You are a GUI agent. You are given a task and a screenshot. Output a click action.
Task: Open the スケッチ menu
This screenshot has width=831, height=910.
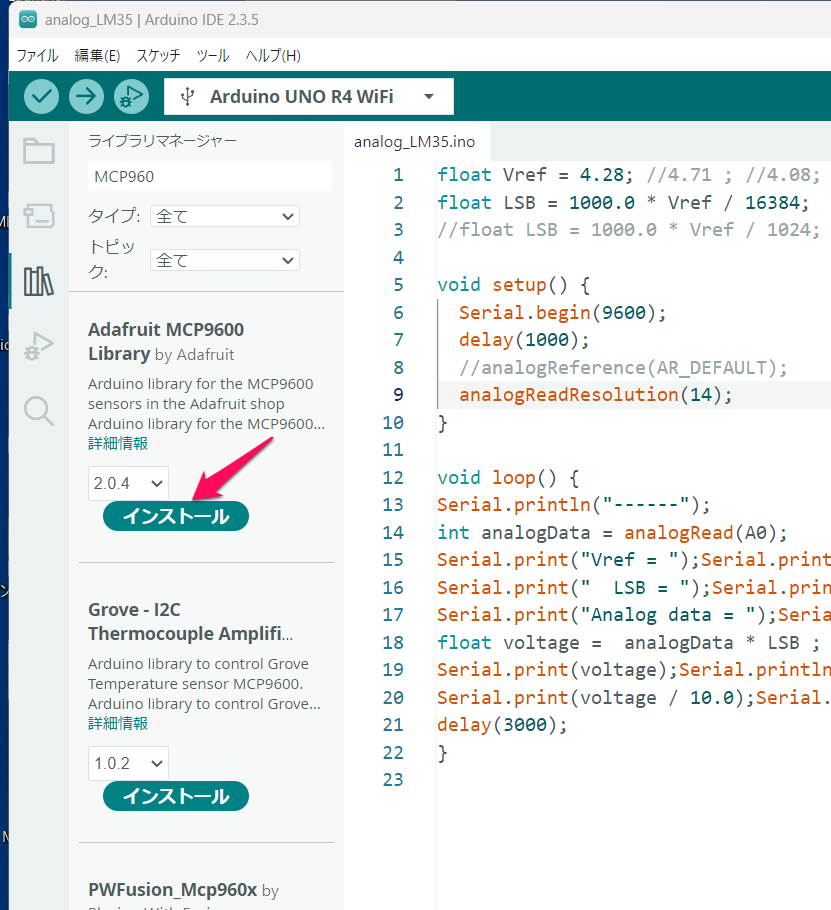pos(158,56)
